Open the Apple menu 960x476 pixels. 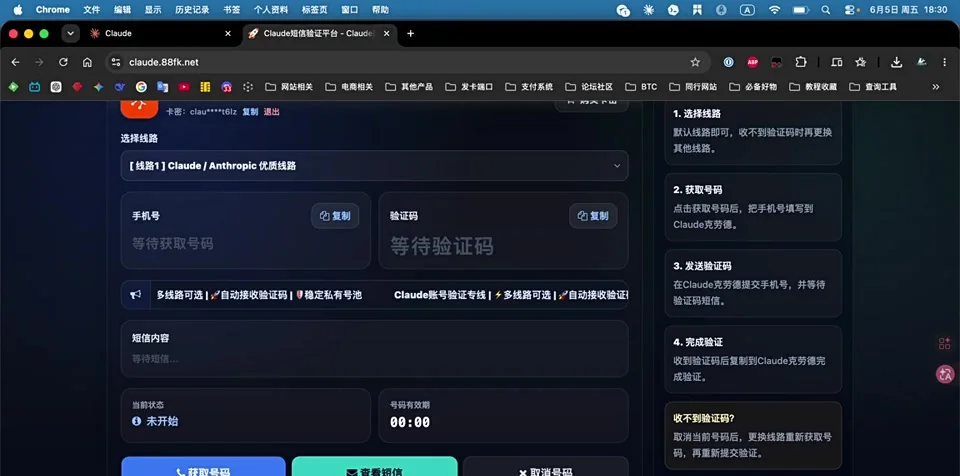tap(18, 10)
